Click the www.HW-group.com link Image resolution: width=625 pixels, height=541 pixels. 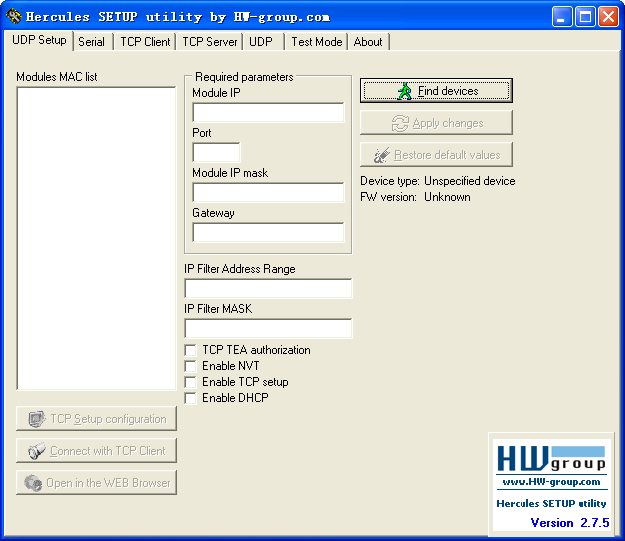pos(552,482)
